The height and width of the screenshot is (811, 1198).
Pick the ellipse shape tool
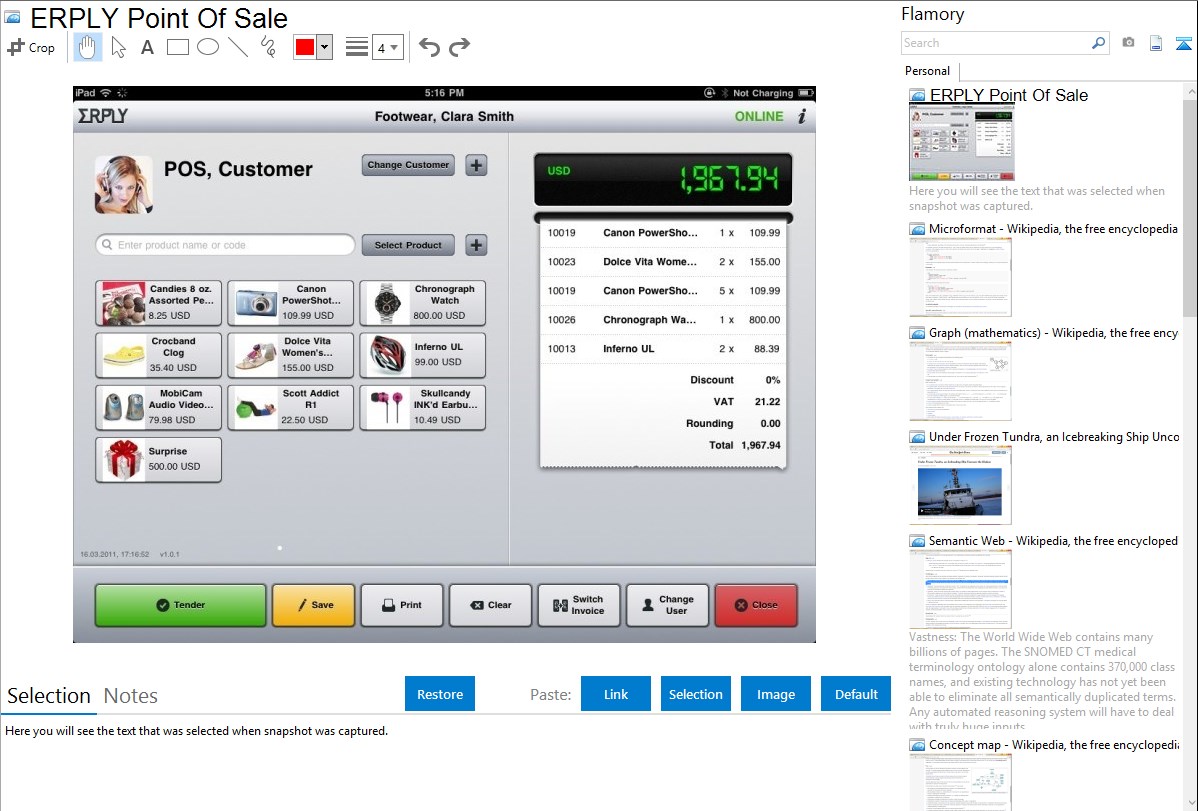(208, 47)
